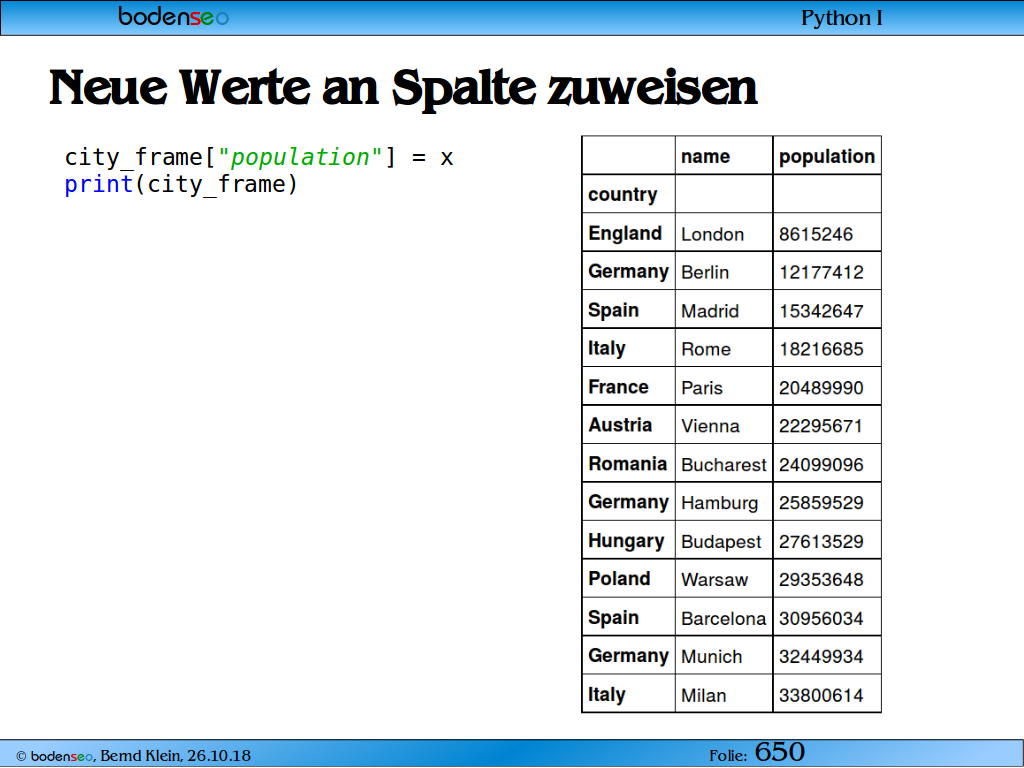Click the population value 29353648

(x=821, y=580)
